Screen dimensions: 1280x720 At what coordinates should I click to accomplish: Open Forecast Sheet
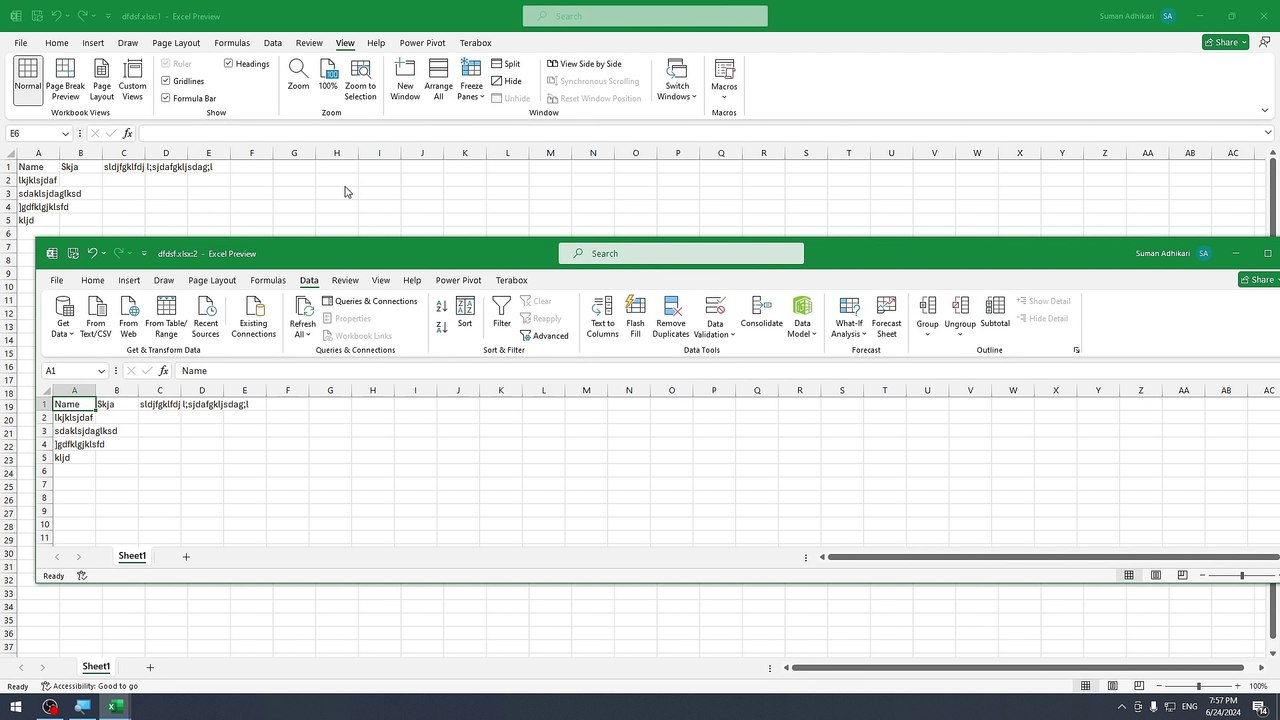[886, 317]
